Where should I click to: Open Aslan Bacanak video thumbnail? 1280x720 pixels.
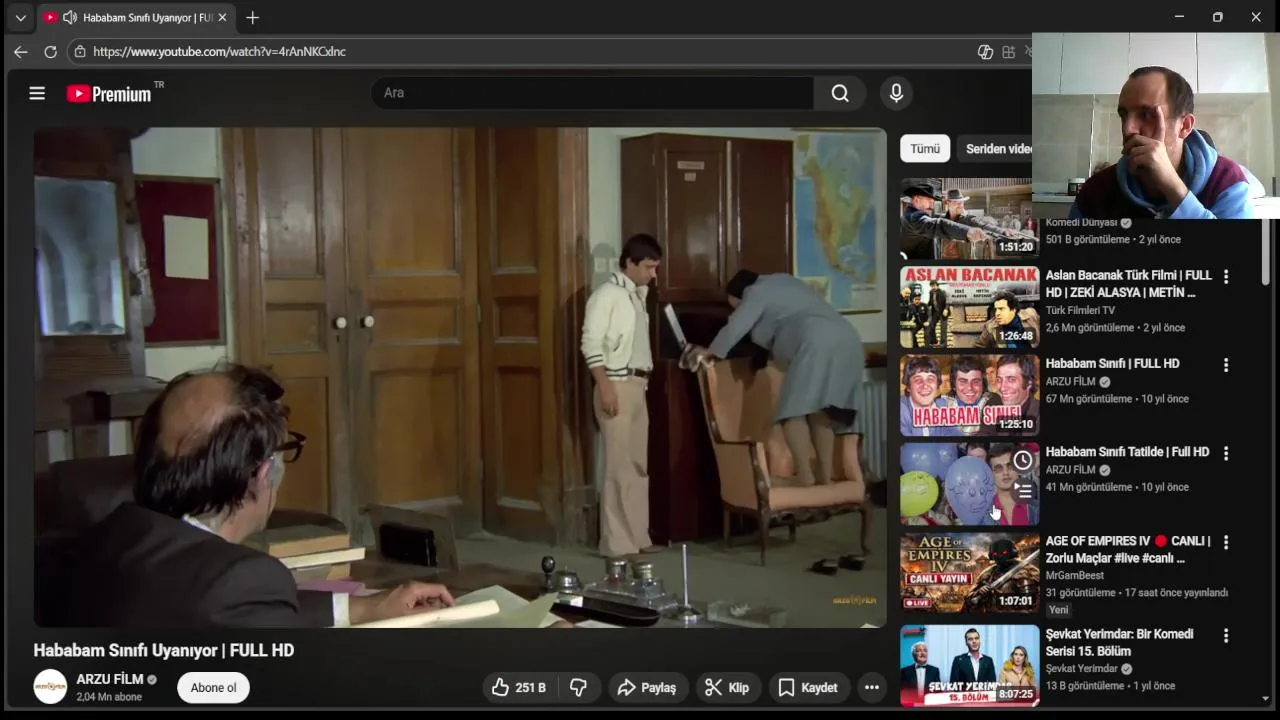tap(969, 307)
